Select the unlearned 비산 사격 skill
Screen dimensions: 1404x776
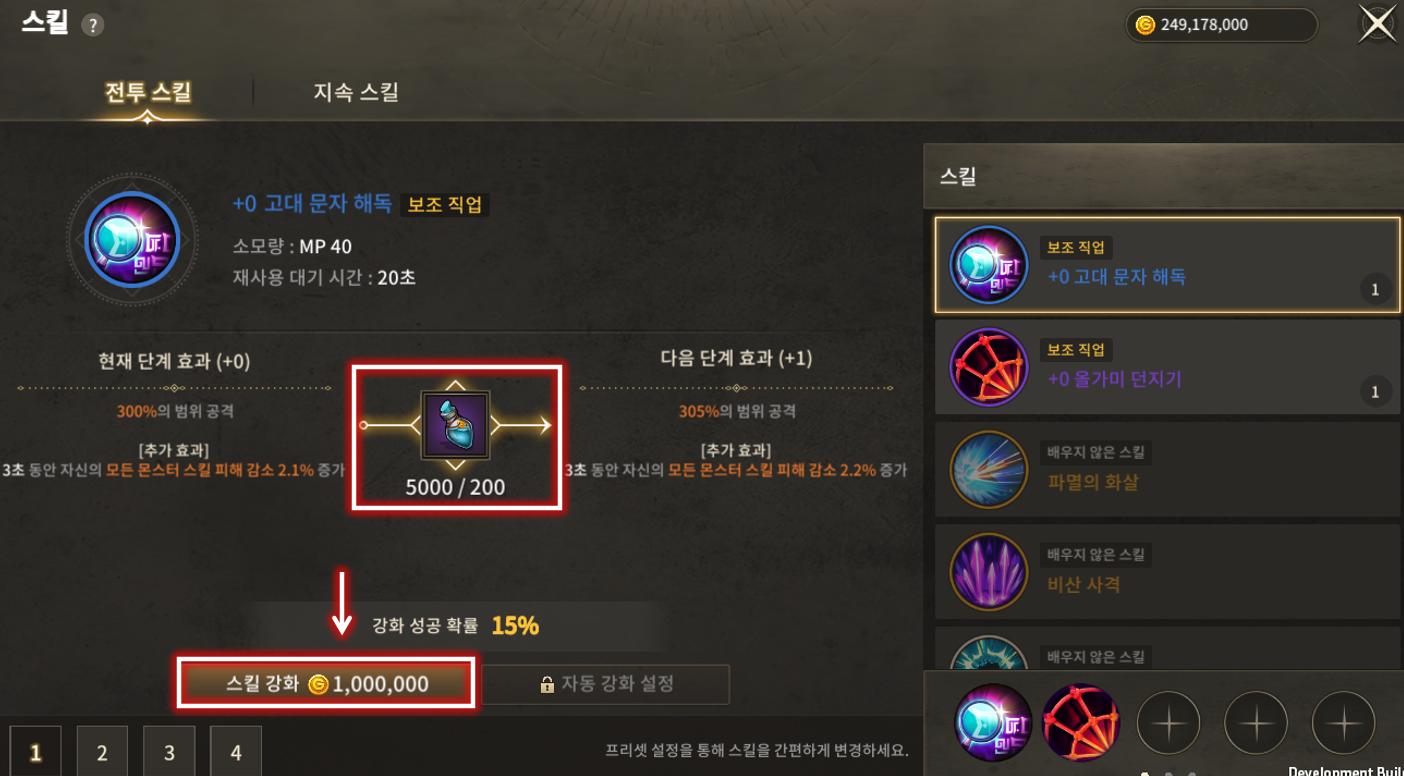[1166, 572]
